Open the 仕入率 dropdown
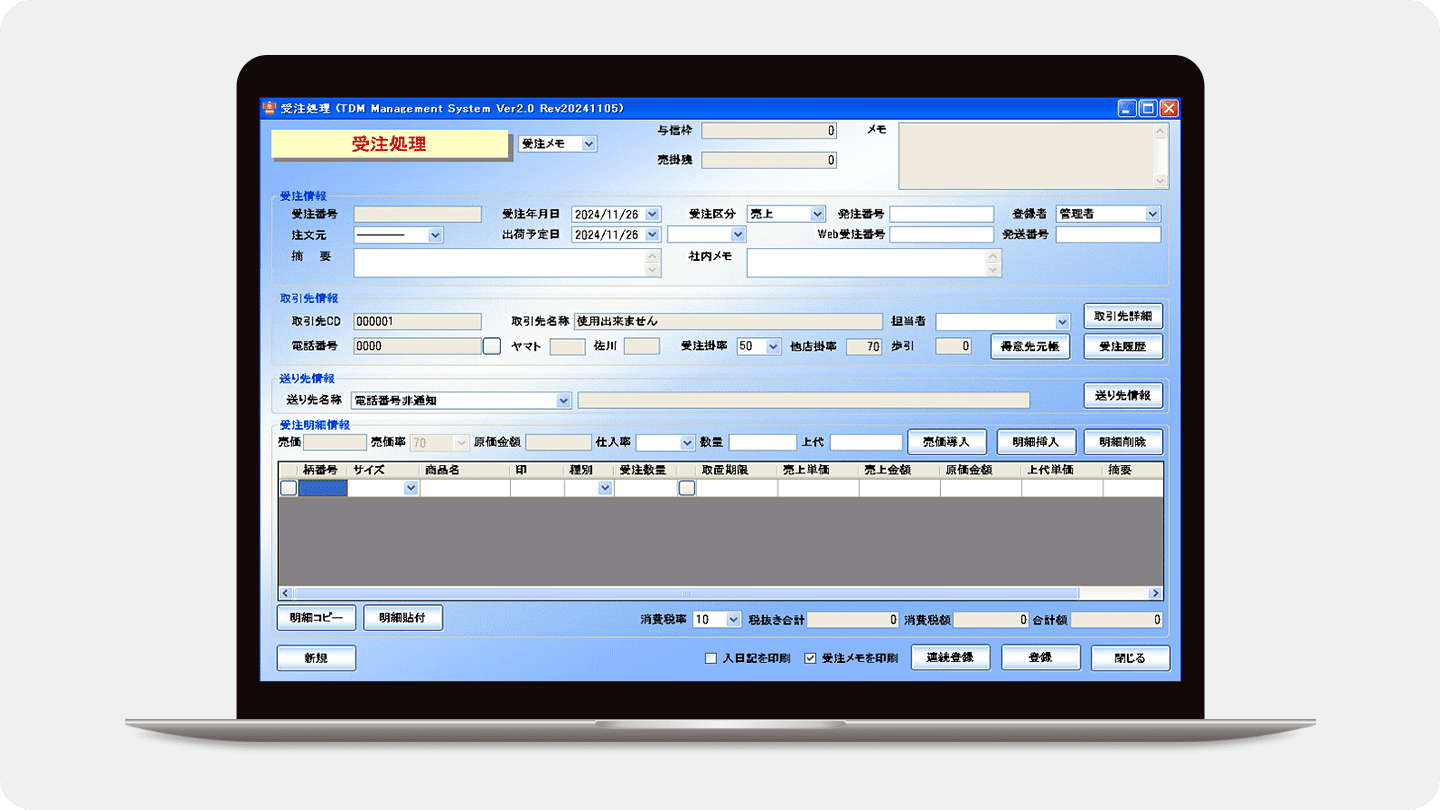 point(687,442)
